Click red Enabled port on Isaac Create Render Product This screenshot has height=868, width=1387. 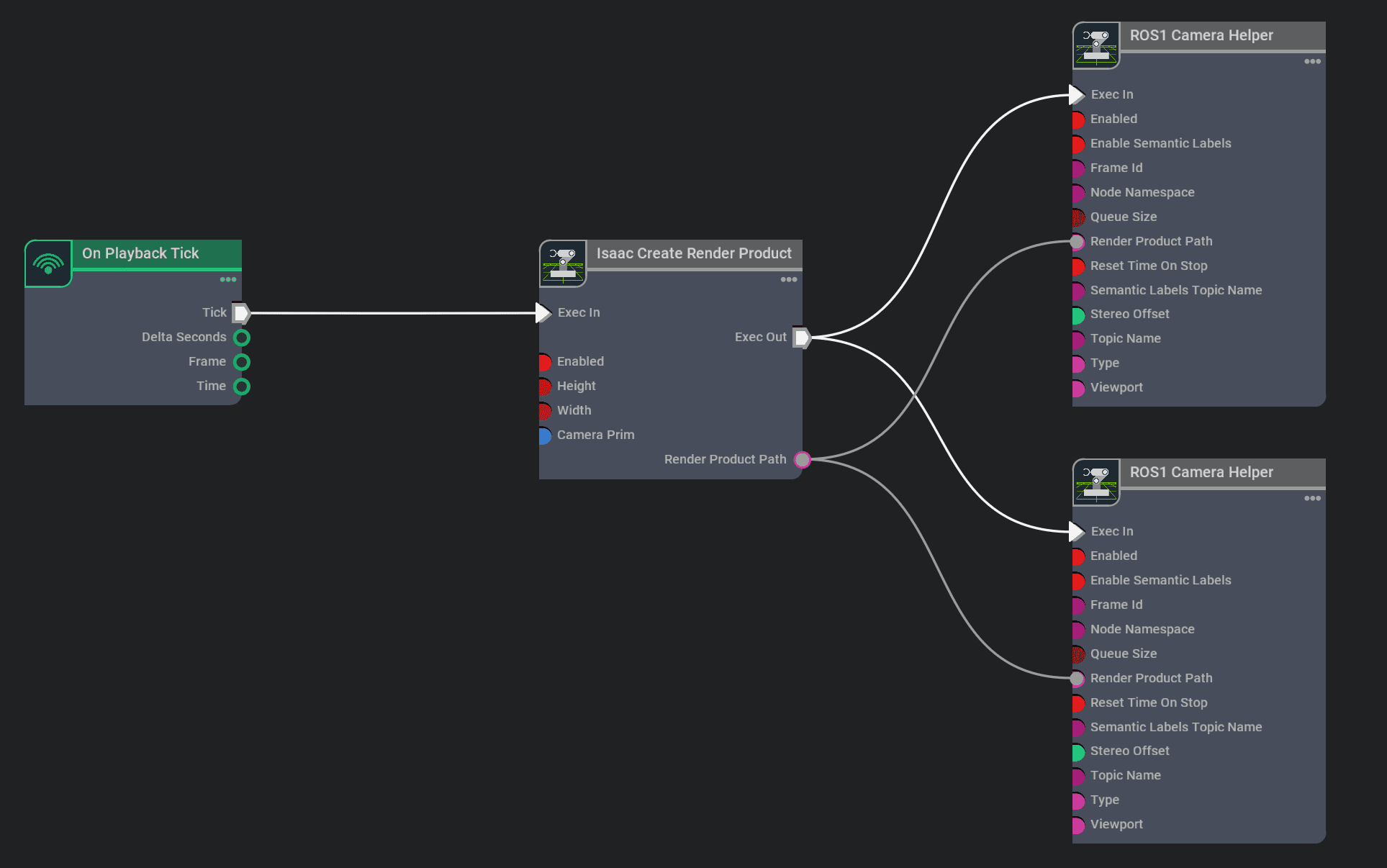(545, 362)
